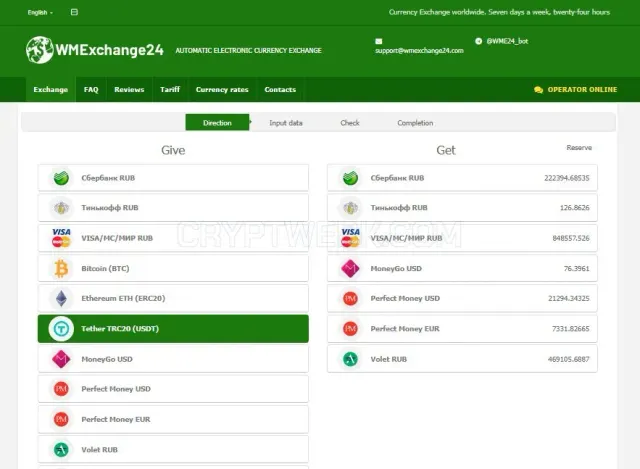This screenshot has width=640, height=469.
Task: Select Perfect Money USD in Get list
Action: pos(462,298)
